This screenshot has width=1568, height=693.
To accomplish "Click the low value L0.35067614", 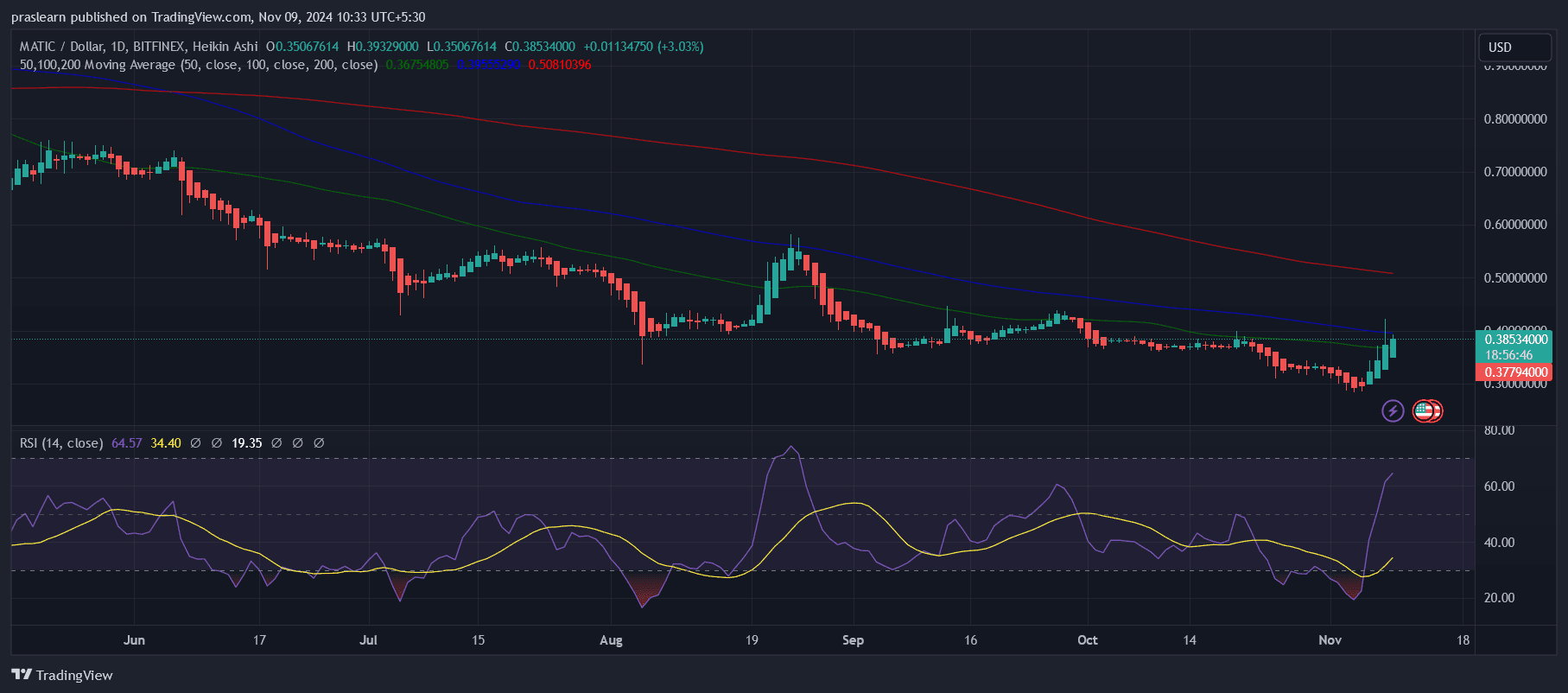I will click(x=461, y=47).
